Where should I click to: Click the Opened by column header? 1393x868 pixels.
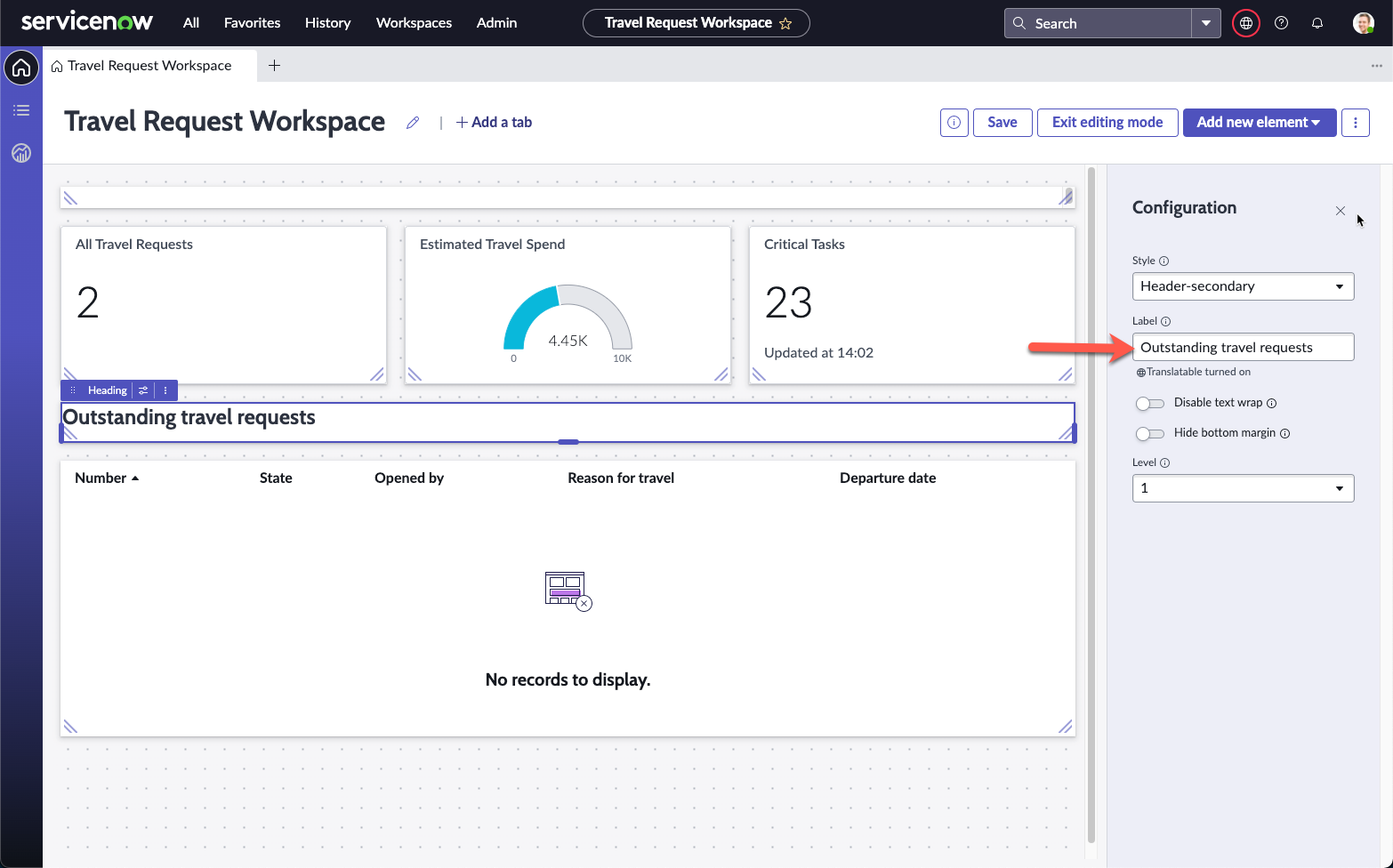(409, 478)
